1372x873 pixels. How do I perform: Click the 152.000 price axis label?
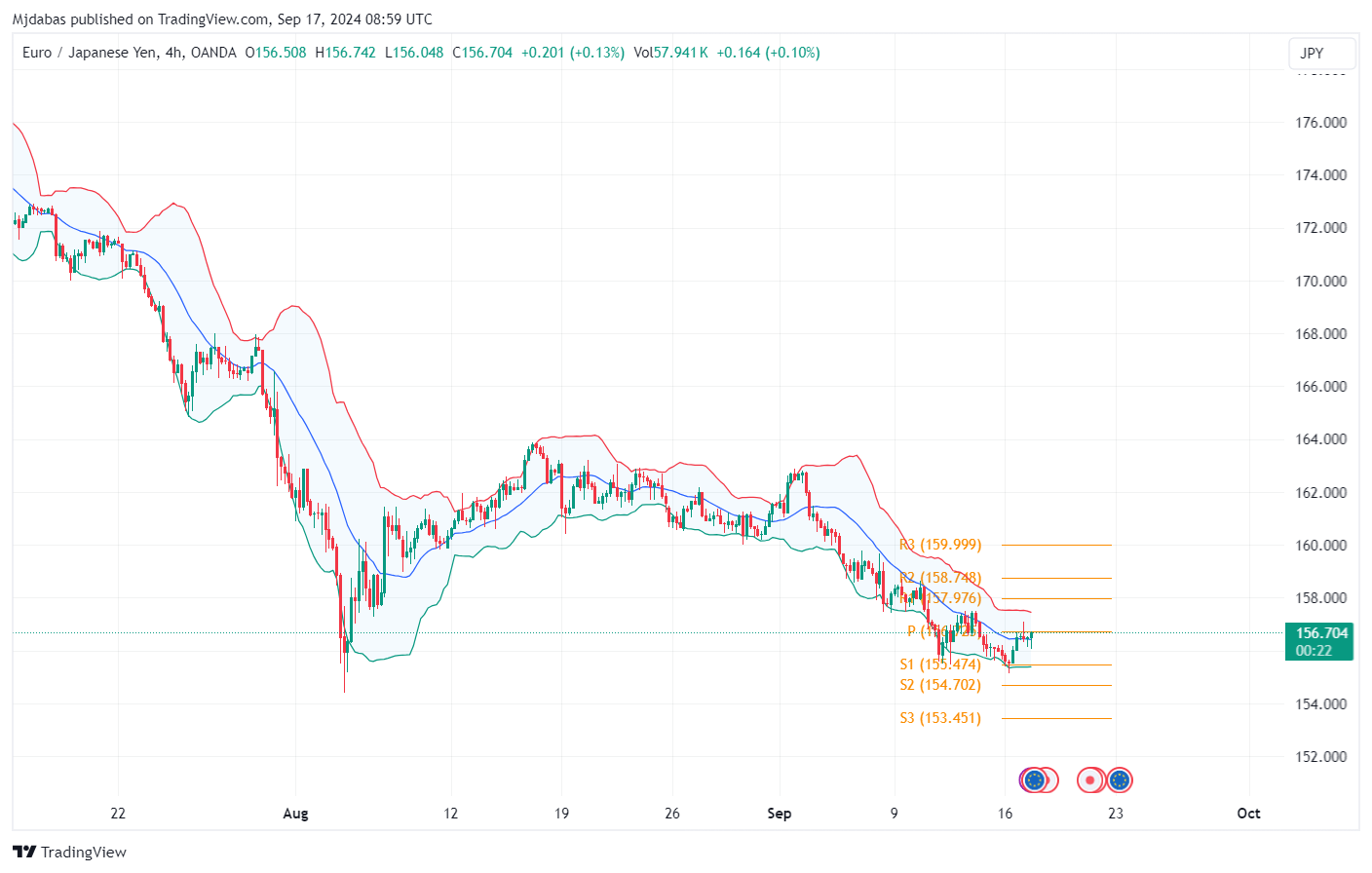[x=1321, y=757]
